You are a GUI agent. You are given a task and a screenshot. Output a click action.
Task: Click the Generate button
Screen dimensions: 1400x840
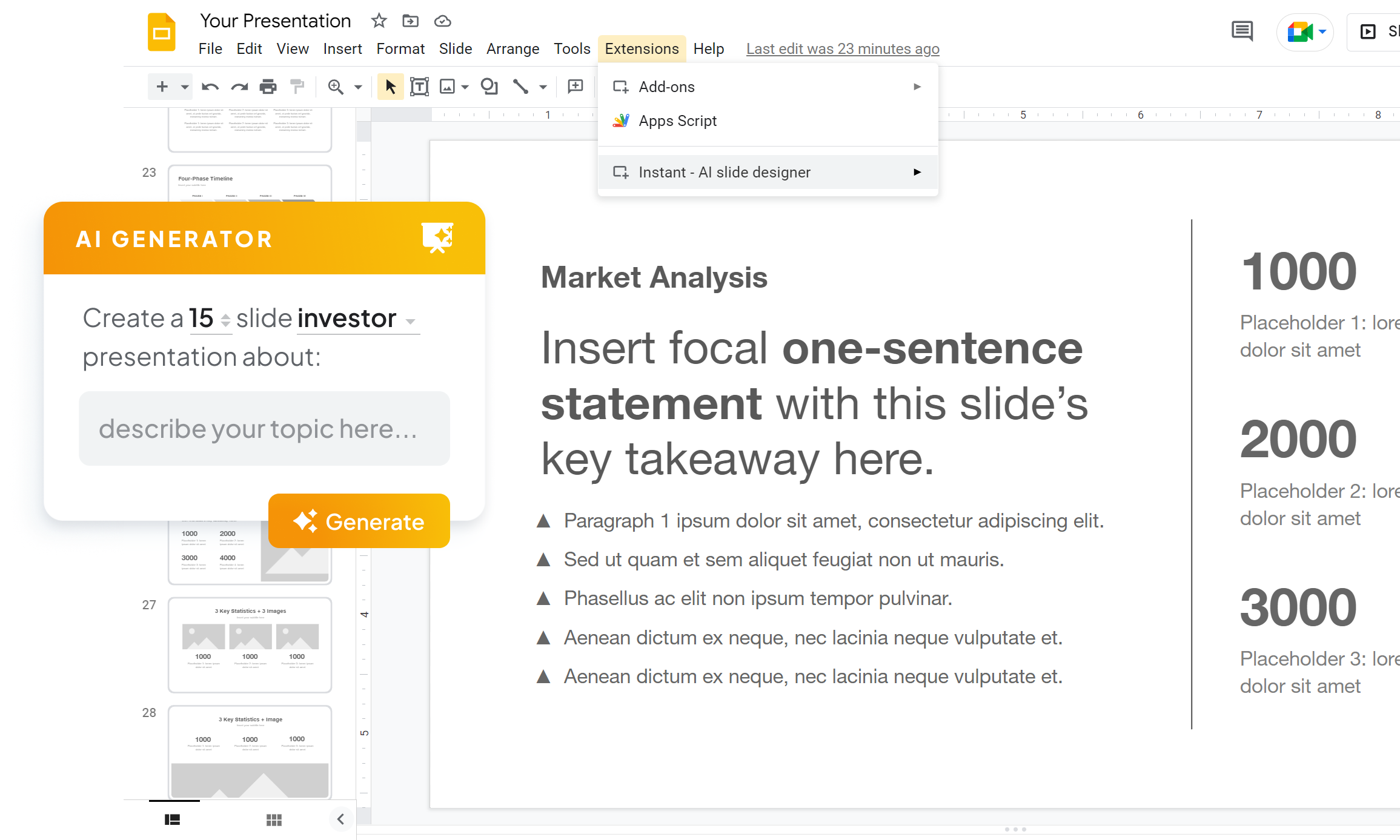click(x=359, y=521)
